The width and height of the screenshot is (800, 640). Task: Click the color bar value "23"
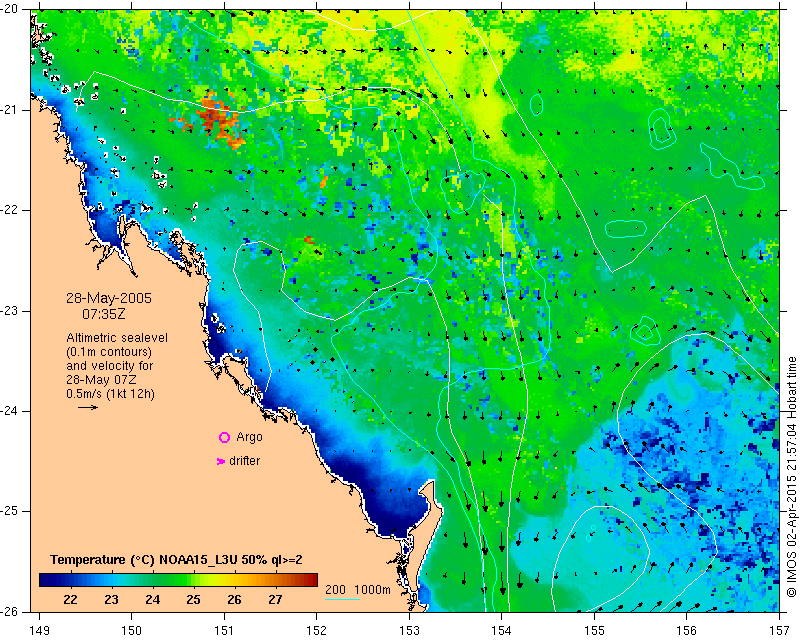pos(111,599)
